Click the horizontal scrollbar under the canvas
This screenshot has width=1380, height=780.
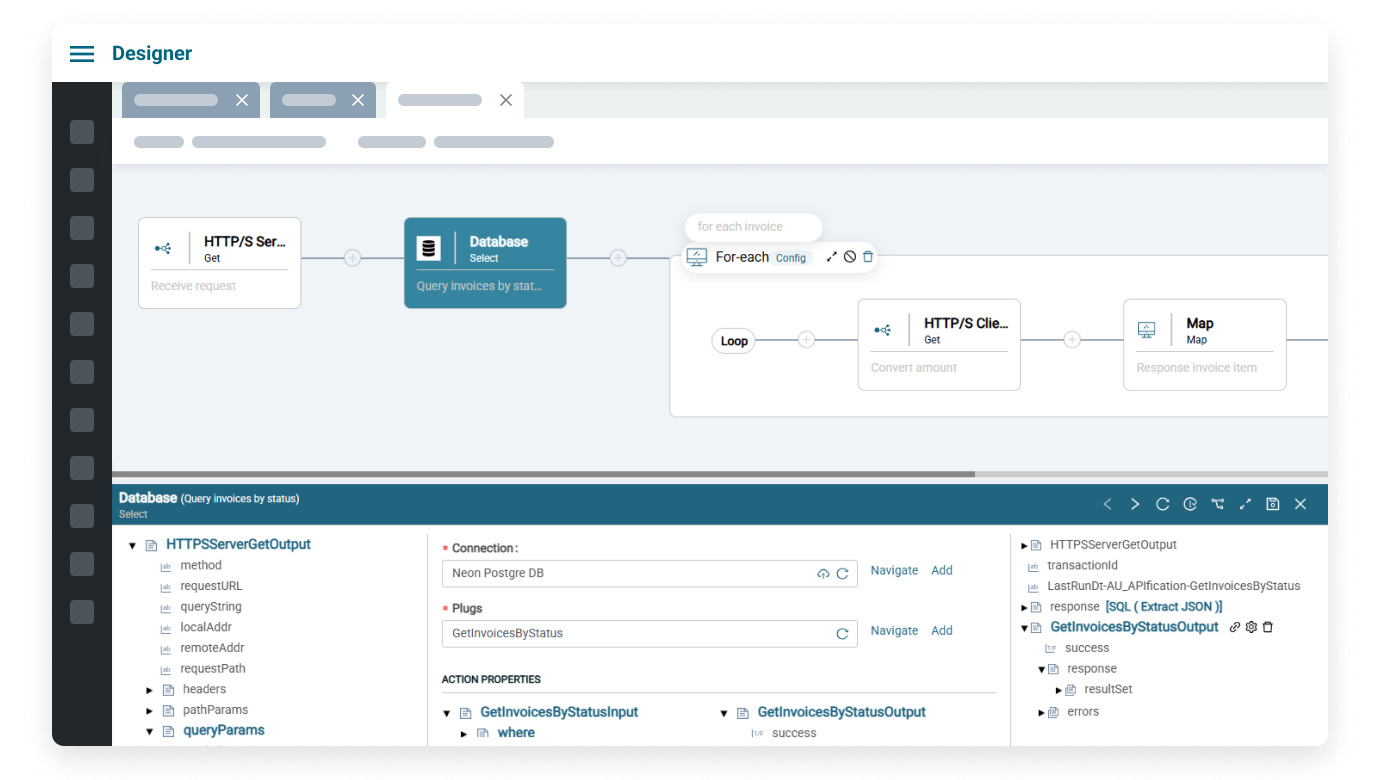[x=543, y=474]
